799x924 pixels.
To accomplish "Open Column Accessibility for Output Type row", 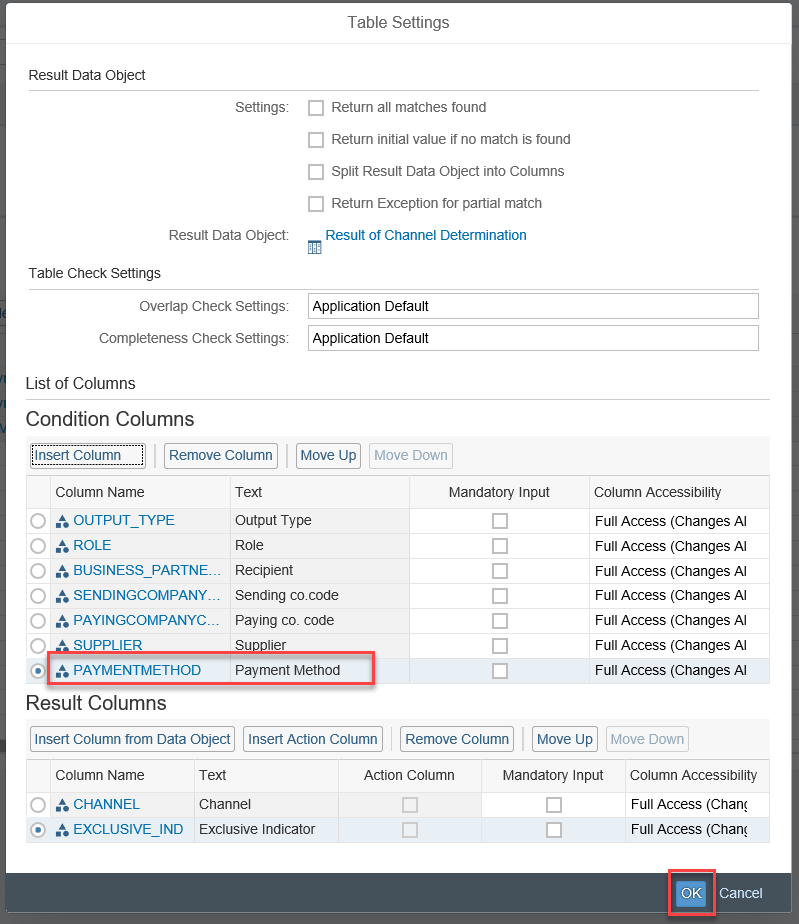I will click(x=679, y=522).
